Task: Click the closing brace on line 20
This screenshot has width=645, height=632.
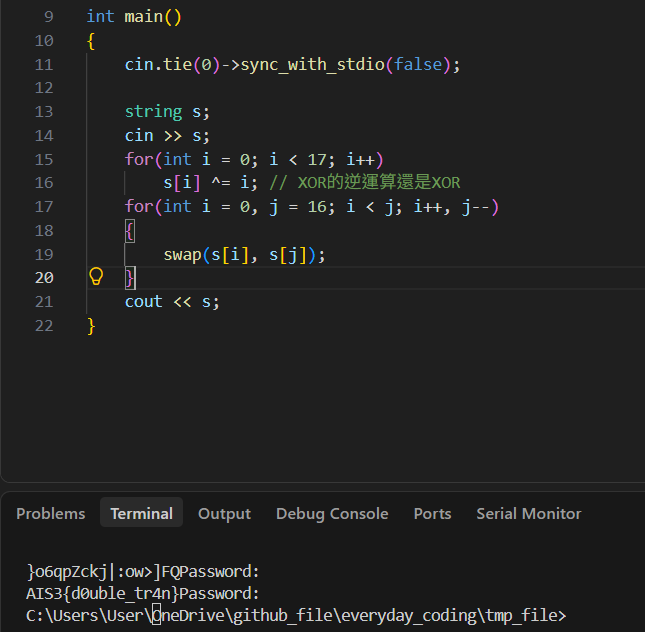Action: point(130,279)
